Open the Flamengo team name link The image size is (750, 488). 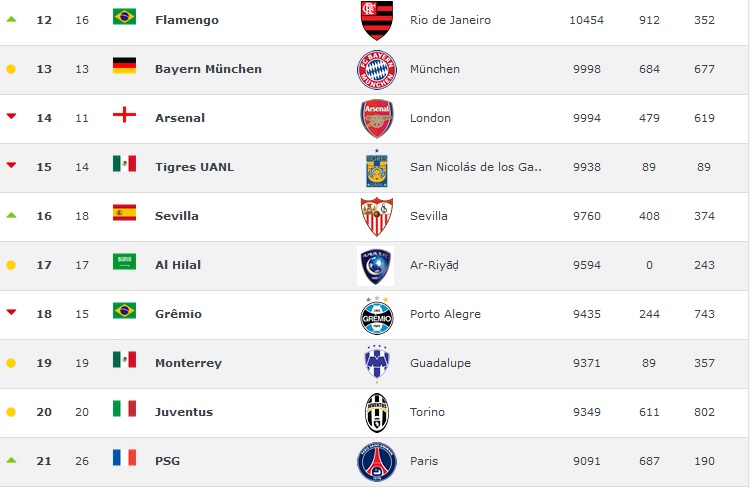click(187, 20)
